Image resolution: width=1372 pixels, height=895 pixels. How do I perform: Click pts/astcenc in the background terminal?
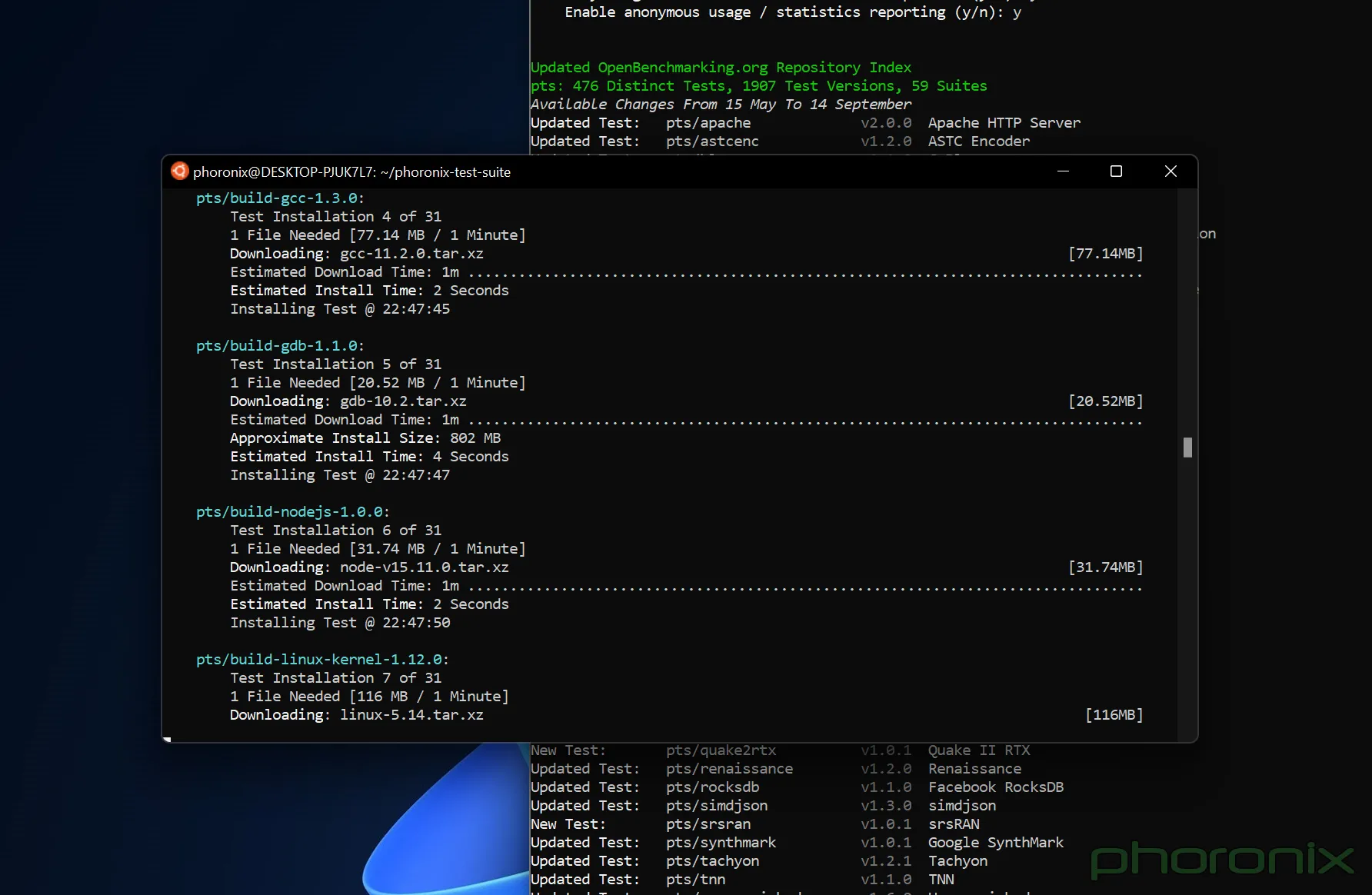click(x=712, y=141)
